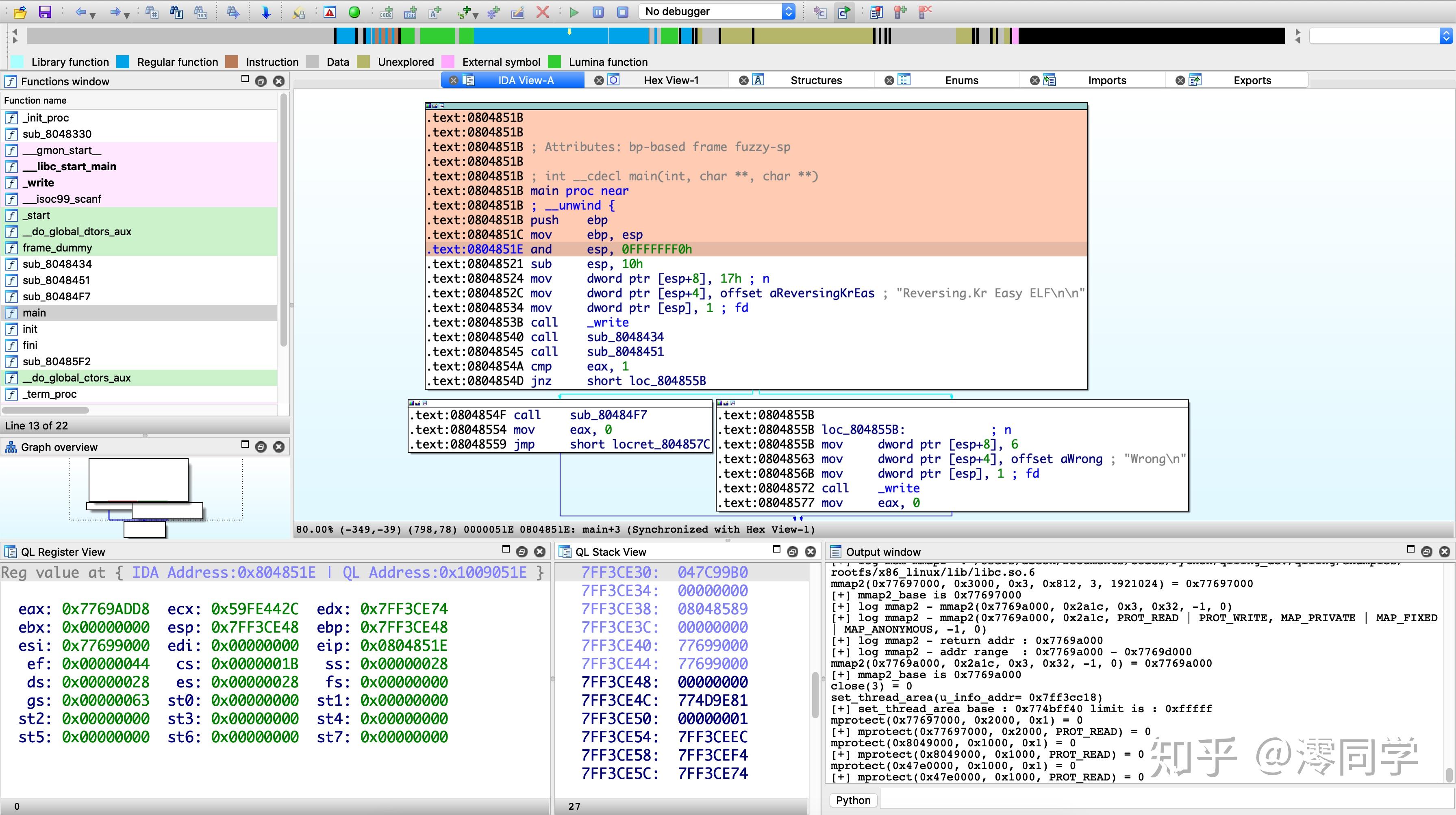Switch to the Imports tab
This screenshot has width=1456, height=815.
pos(1106,80)
